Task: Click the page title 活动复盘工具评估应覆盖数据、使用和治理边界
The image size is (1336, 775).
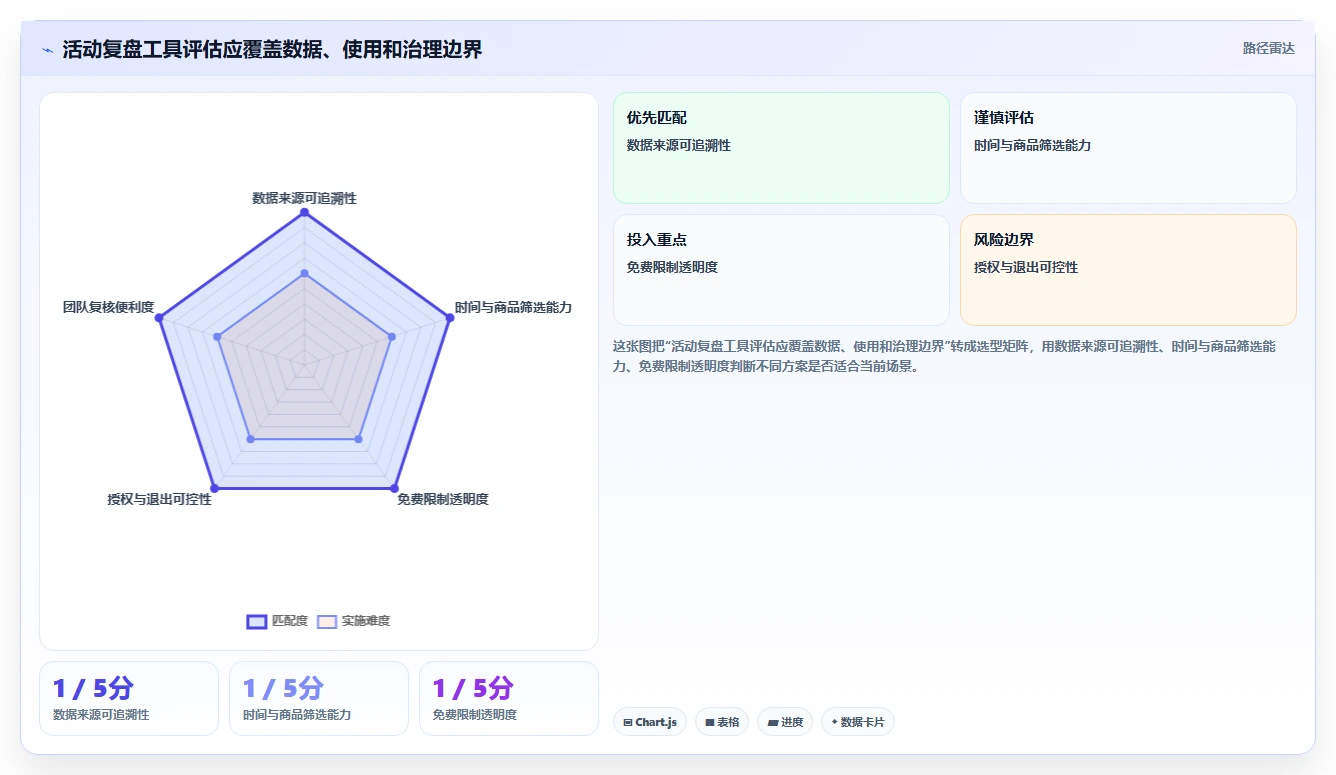Action: pos(272,49)
